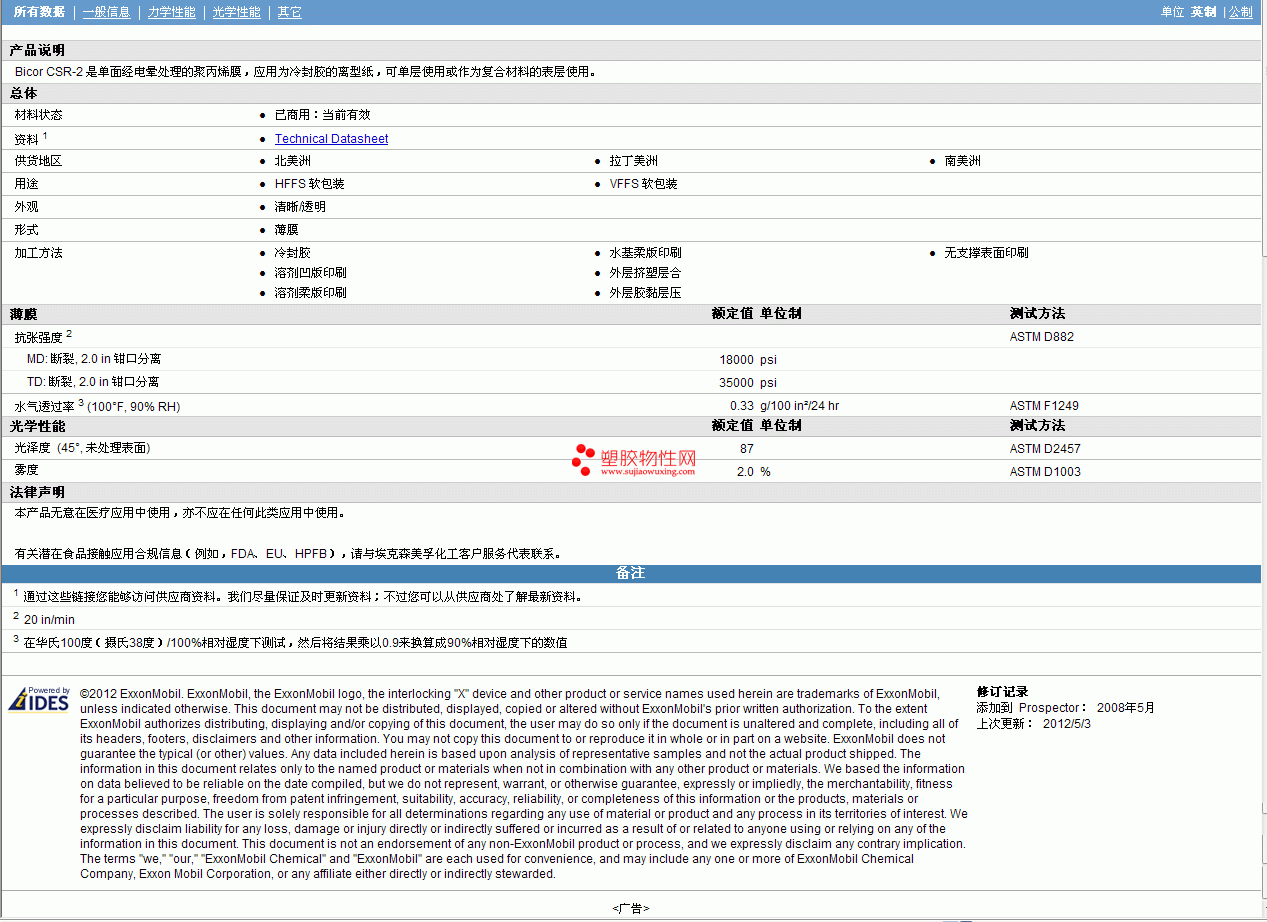This screenshot has height=922, width=1267.
Task: Click the <广告> label at bottom
Action: [631, 908]
